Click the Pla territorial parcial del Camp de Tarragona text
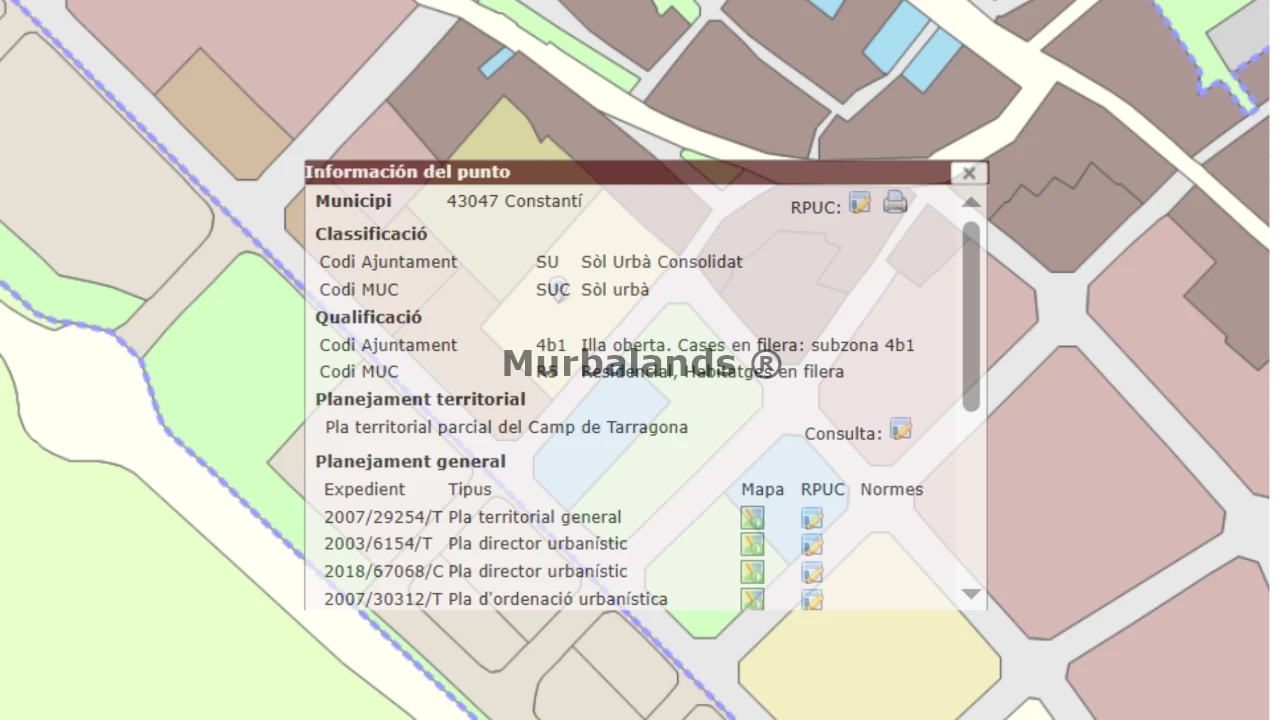Viewport: 1280px width, 720px height. click(x=506, y=427)
